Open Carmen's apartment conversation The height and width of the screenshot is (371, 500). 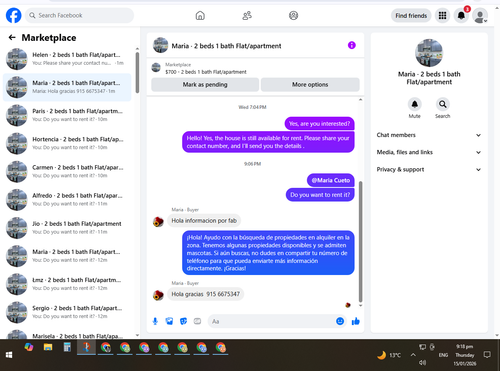tap(67, 172)
